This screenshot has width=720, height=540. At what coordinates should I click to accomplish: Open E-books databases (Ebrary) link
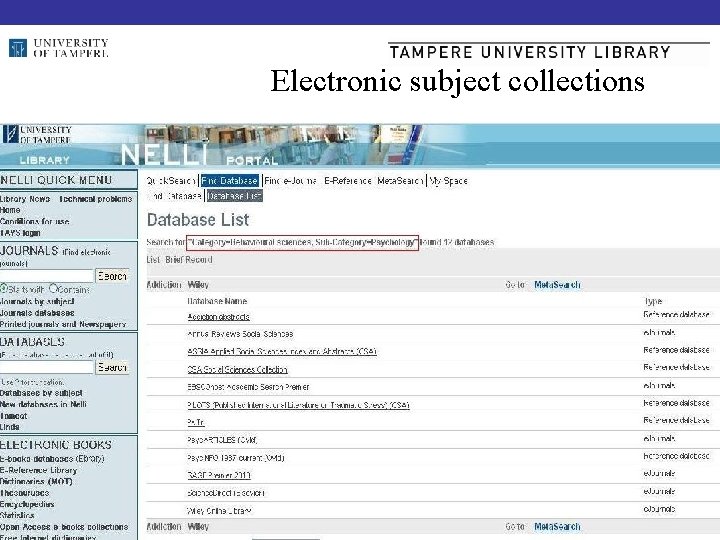coord(52,458)
